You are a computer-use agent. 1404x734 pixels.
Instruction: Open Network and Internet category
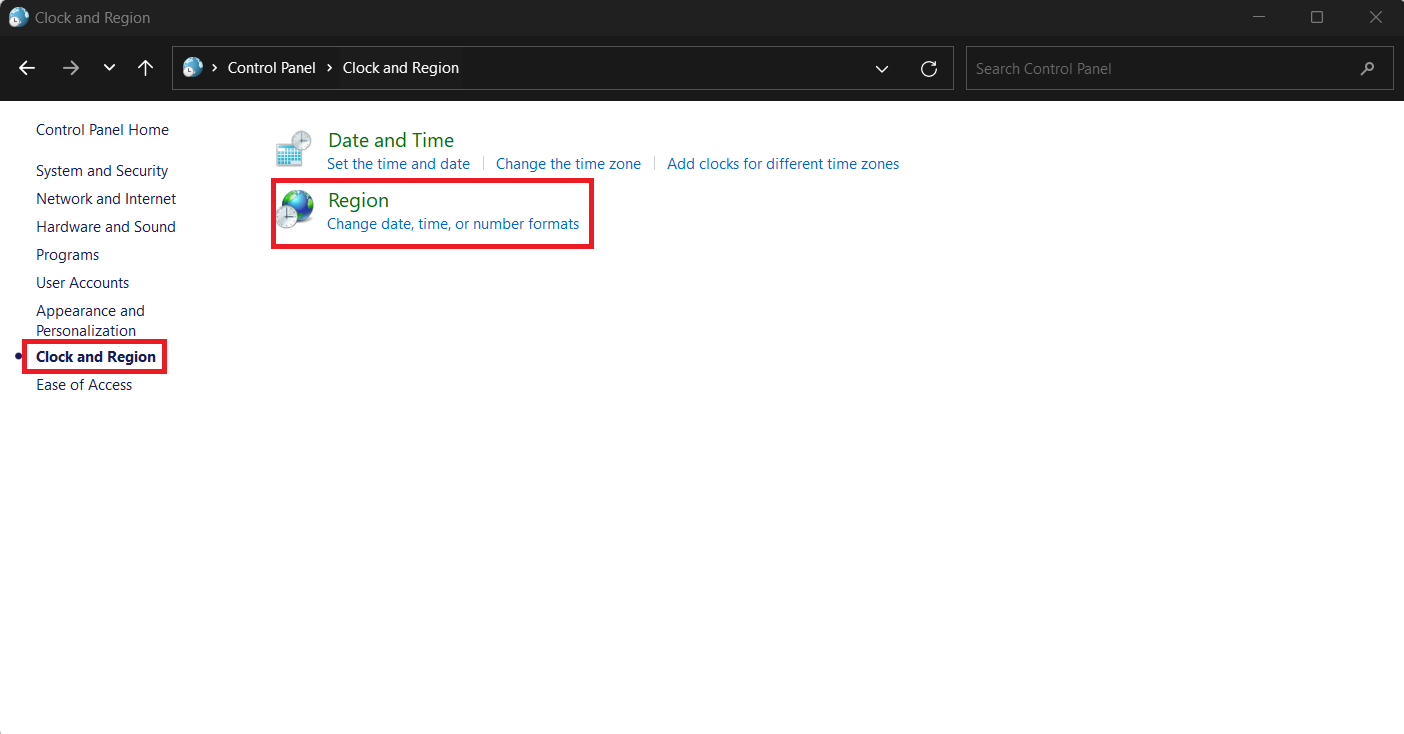(106, 199)
